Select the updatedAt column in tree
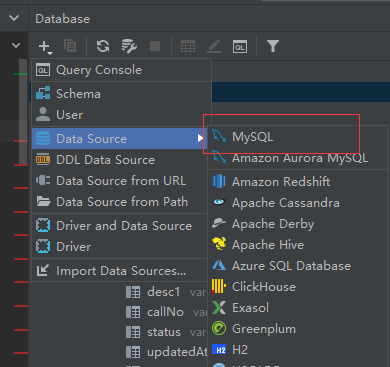 167,352
